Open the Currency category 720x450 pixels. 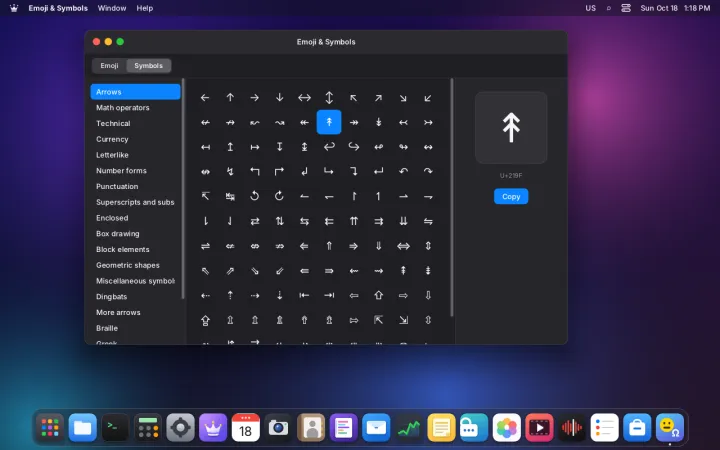[x=135, y=139]
